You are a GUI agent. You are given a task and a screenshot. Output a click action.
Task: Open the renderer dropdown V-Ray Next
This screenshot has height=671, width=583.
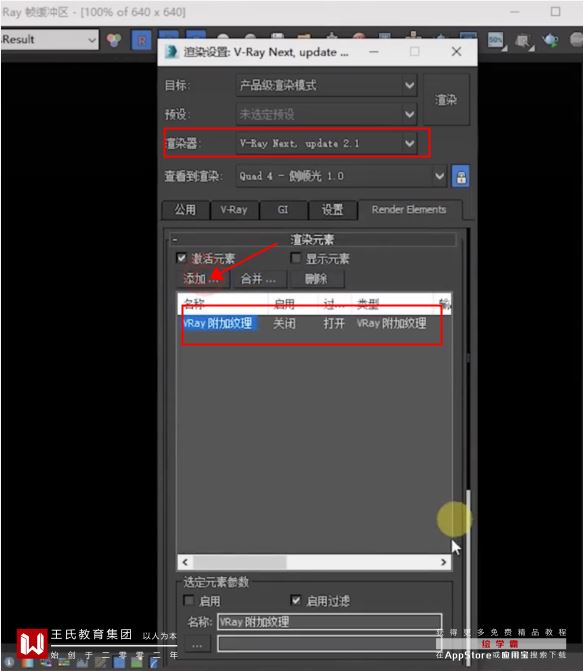click(x=326, y=143)
